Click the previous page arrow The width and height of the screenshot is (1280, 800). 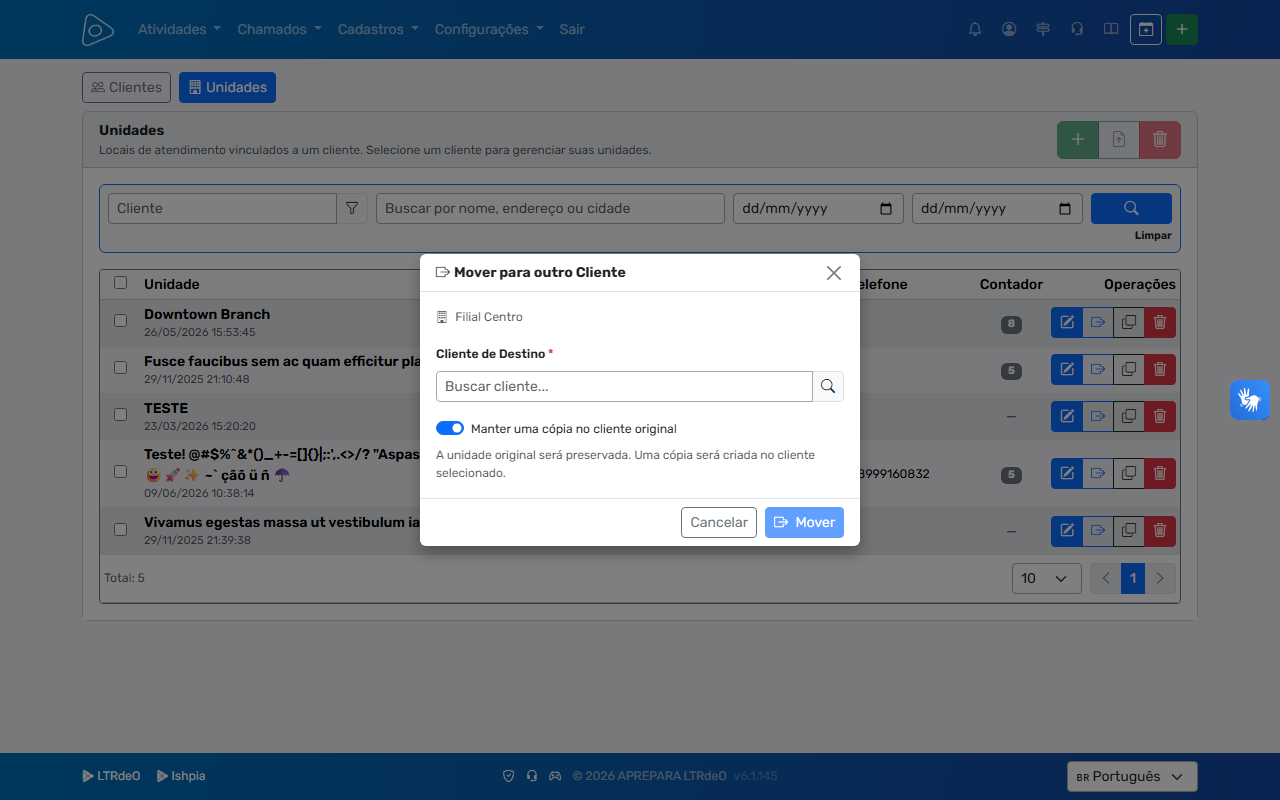click(x=1105, y=578)
